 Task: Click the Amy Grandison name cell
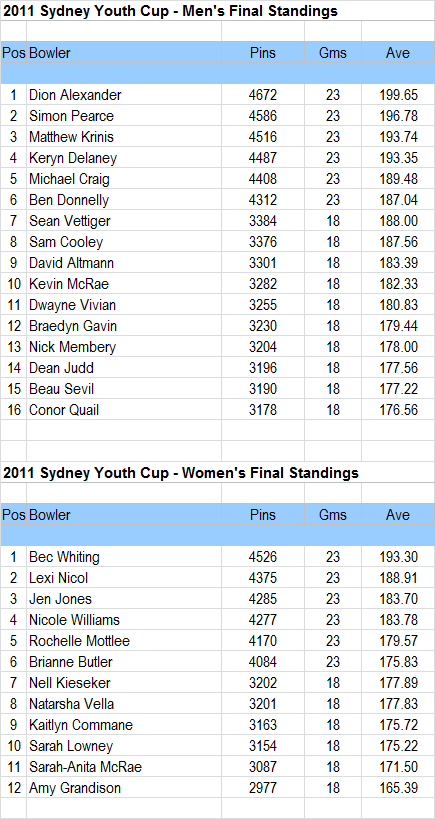tap(124, 788)
